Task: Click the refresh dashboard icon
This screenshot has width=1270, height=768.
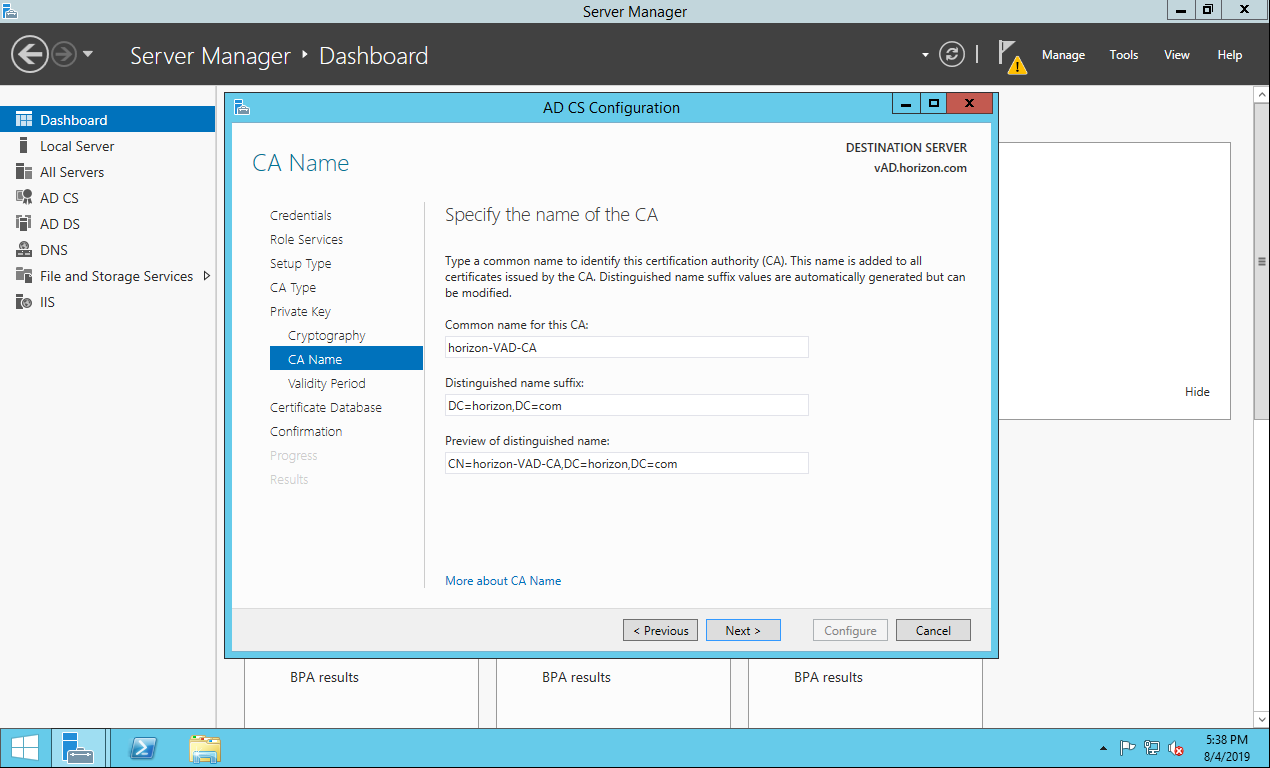Action: pos(952,55)
